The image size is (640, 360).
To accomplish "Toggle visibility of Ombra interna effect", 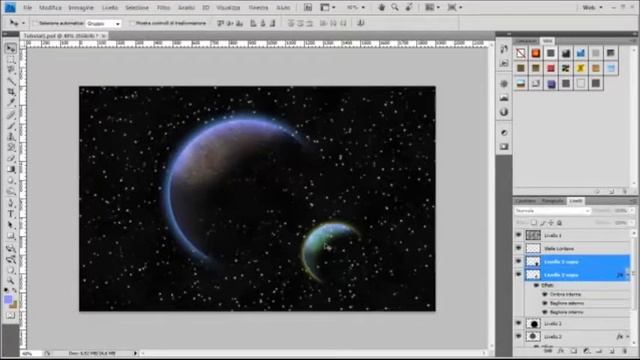I will pos(544,294).
